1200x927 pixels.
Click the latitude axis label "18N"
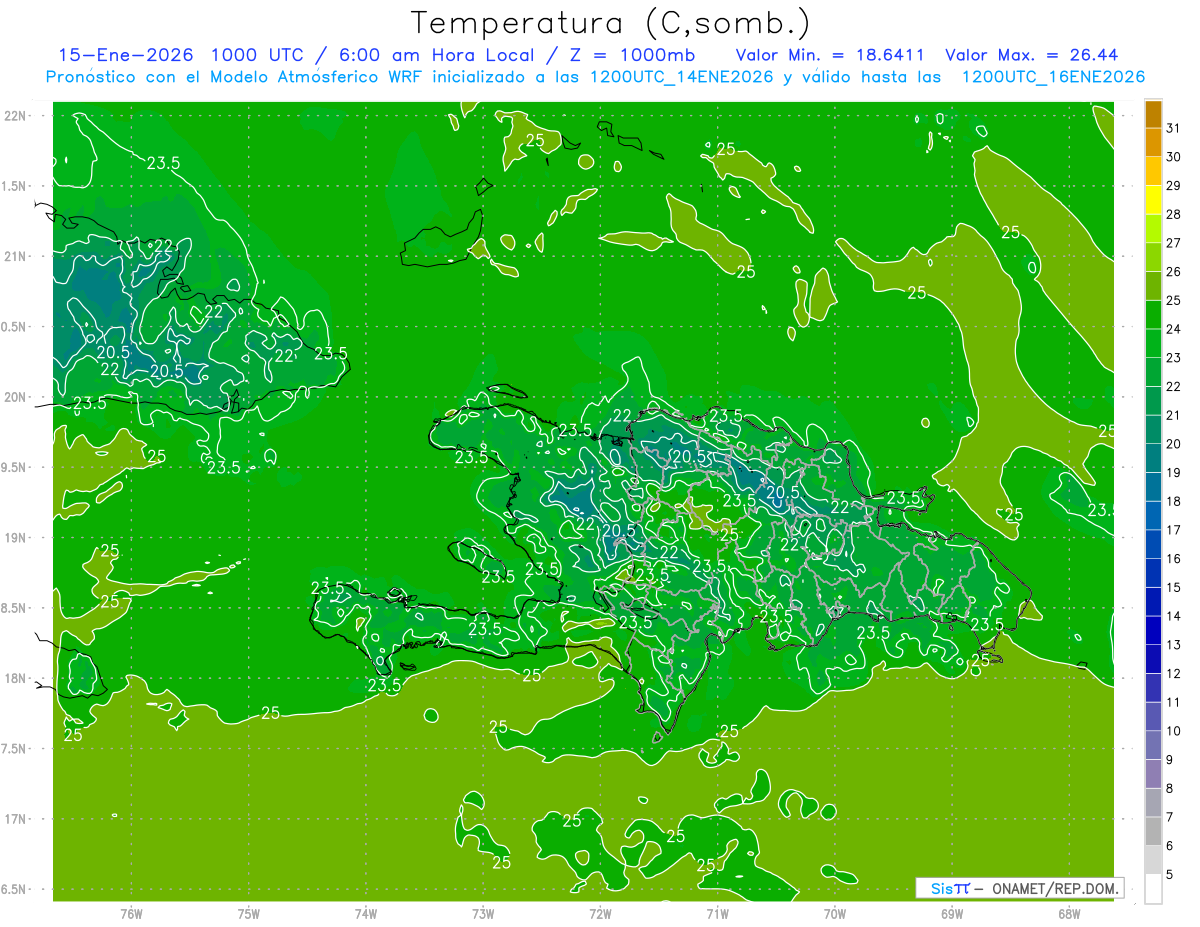point(15,678)
